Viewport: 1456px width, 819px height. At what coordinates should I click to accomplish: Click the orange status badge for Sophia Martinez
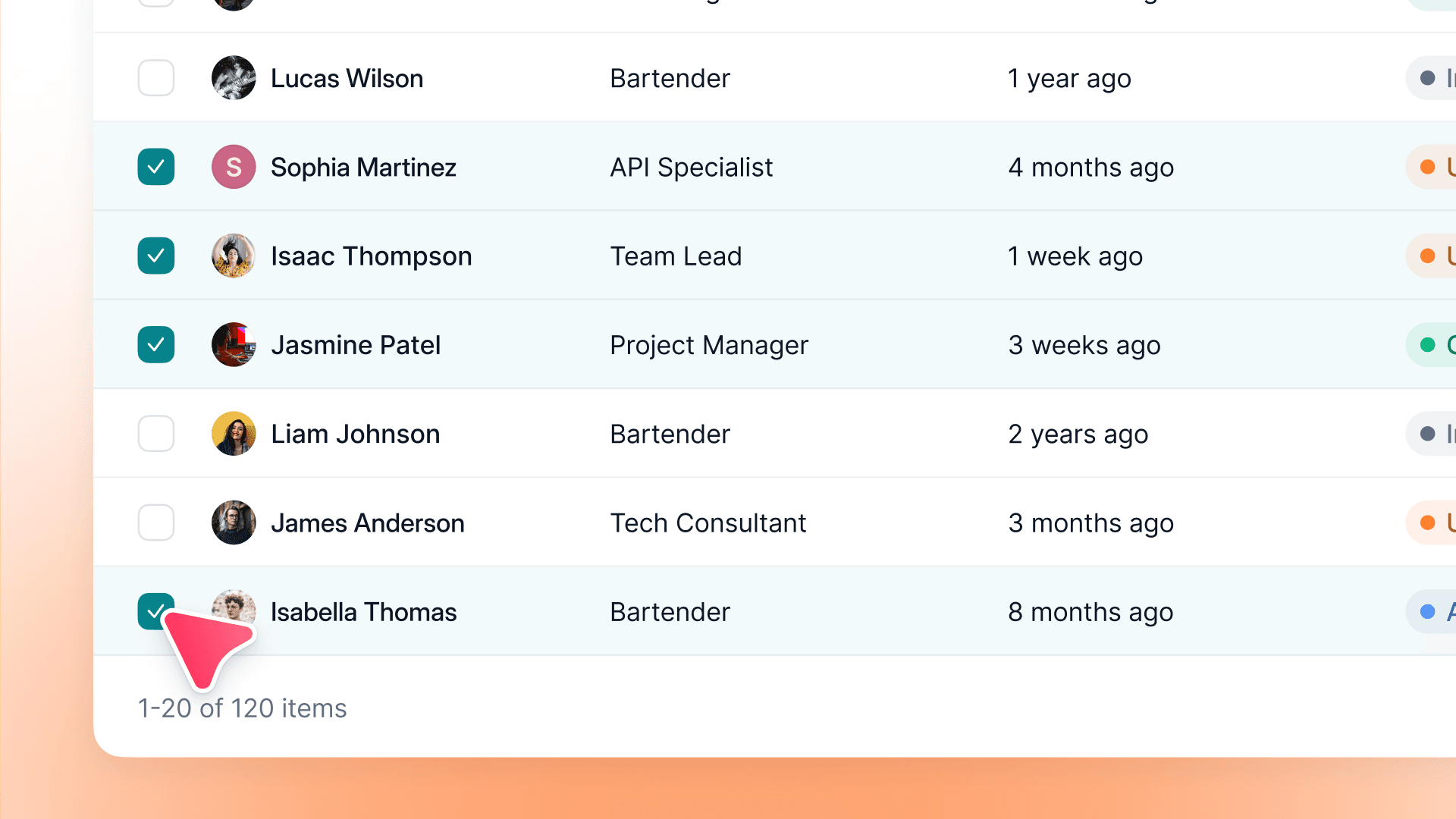coord(1432,167)
